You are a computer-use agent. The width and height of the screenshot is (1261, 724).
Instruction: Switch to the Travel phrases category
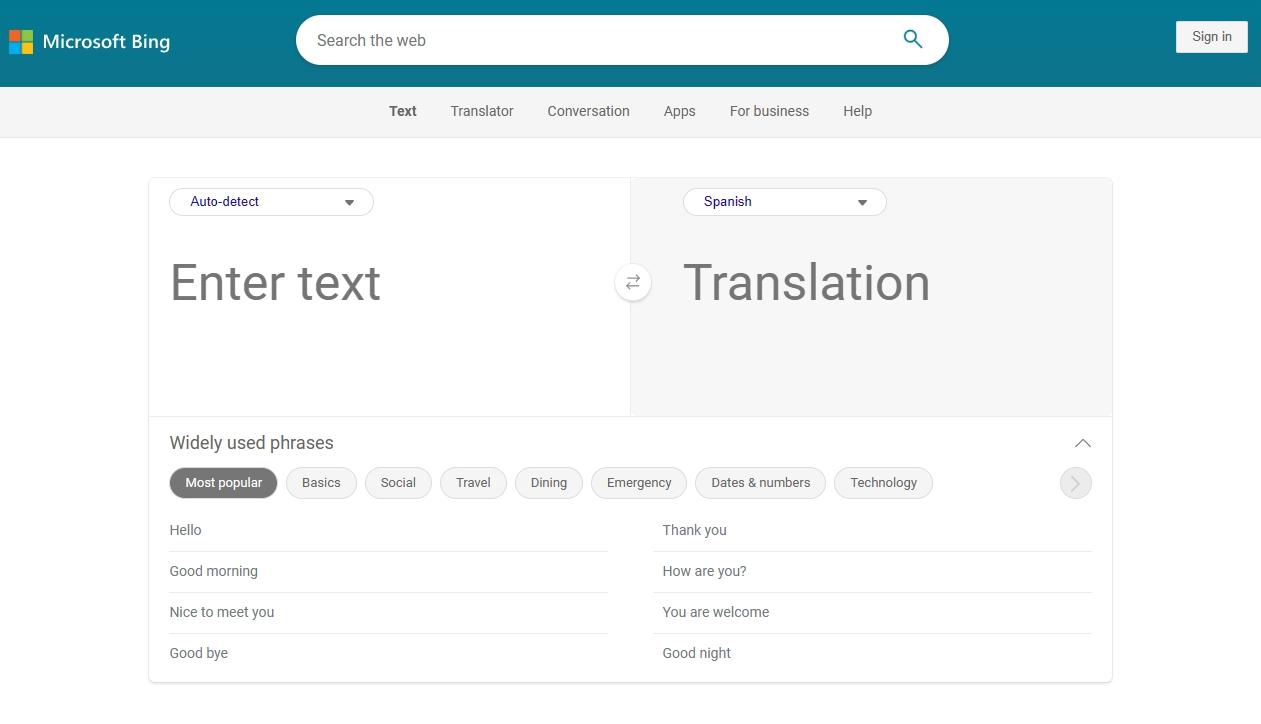(x=473, y=483)
